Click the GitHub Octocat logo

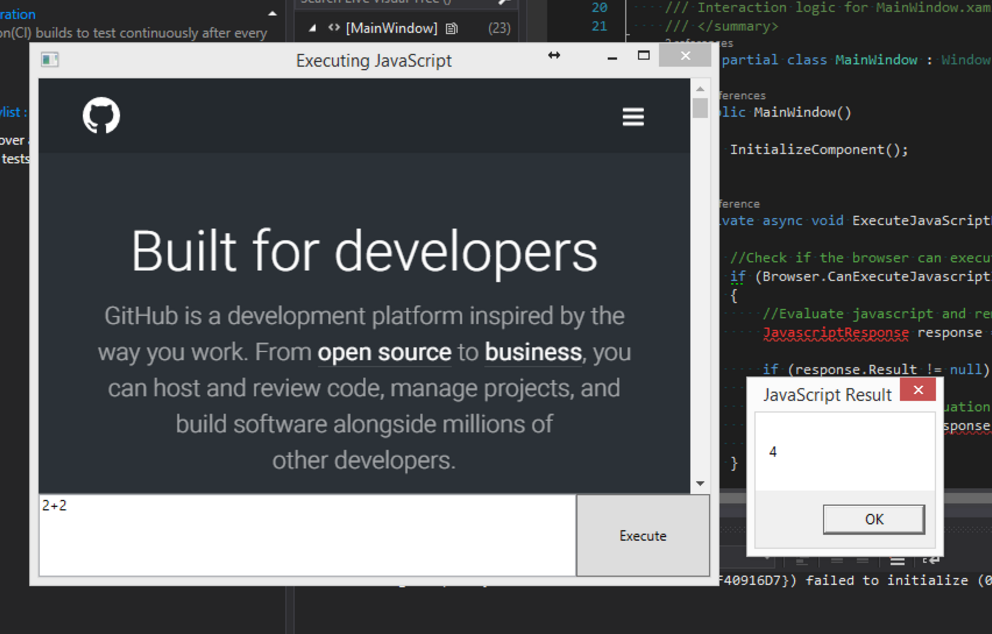pos(101,115)
